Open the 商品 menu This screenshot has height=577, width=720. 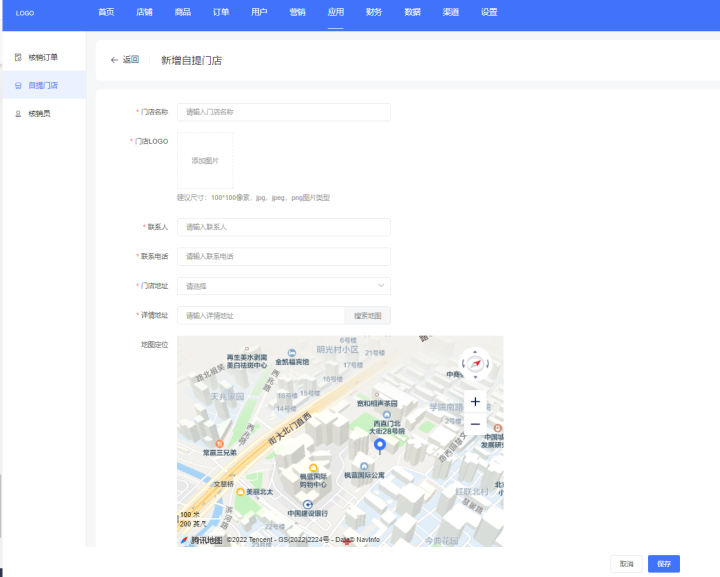(183, 12)
